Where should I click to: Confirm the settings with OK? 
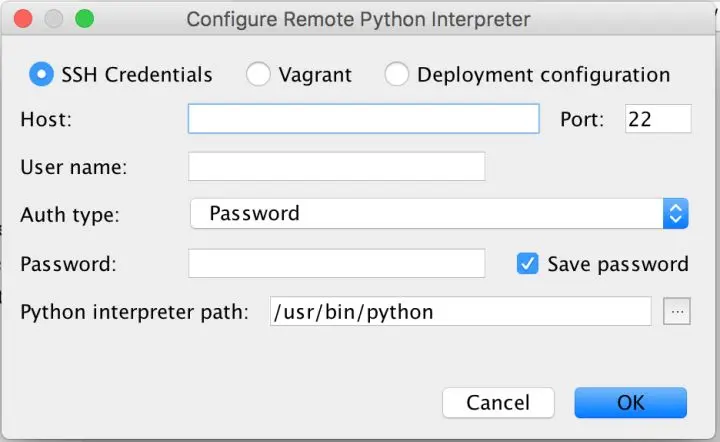pyautogui.click(x=630, y=403)
